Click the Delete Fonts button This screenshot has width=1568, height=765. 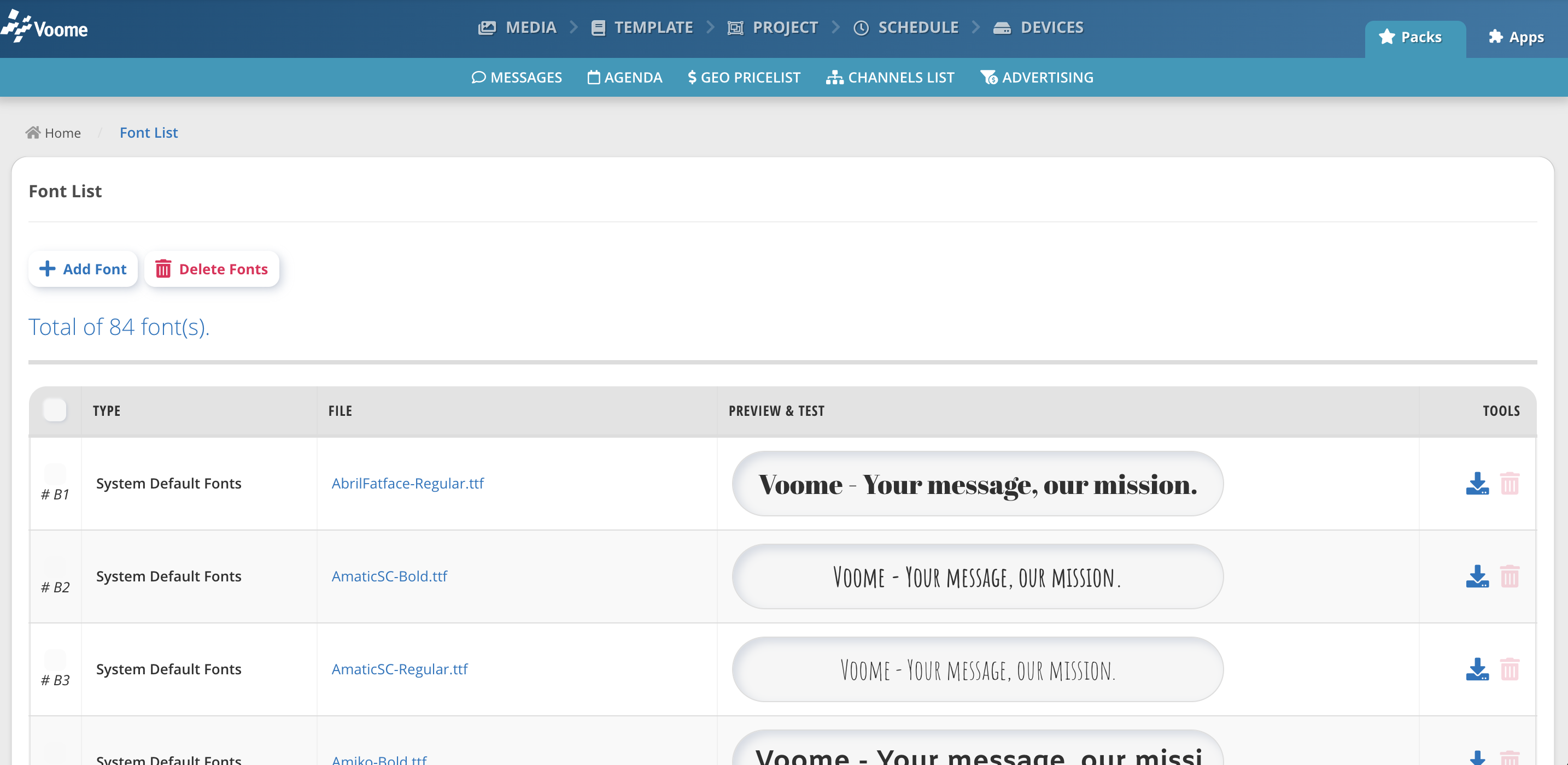tap(212, 269)
